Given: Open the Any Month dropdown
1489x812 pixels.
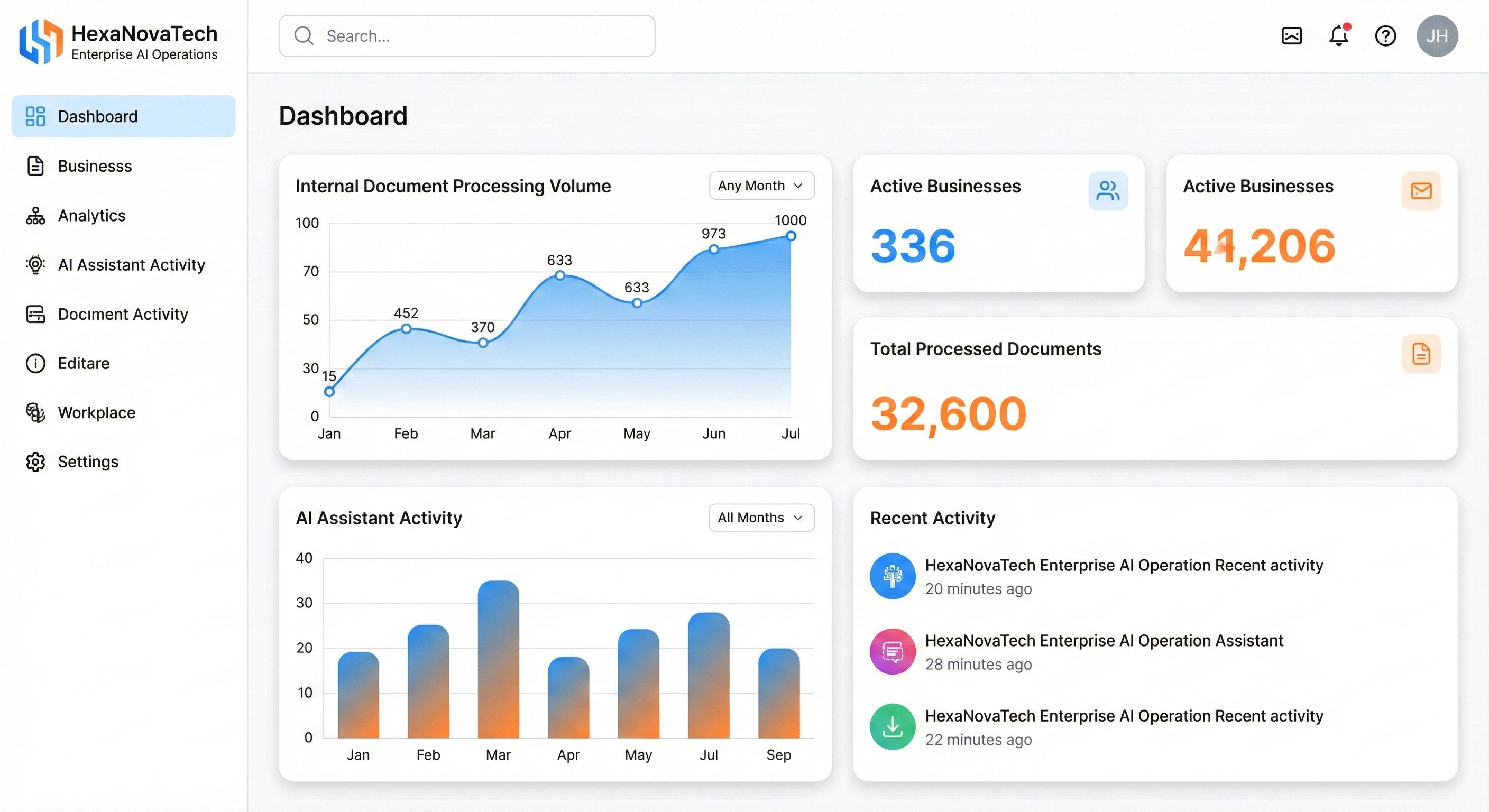Looking at the screenshot, I should click(761, 186).
